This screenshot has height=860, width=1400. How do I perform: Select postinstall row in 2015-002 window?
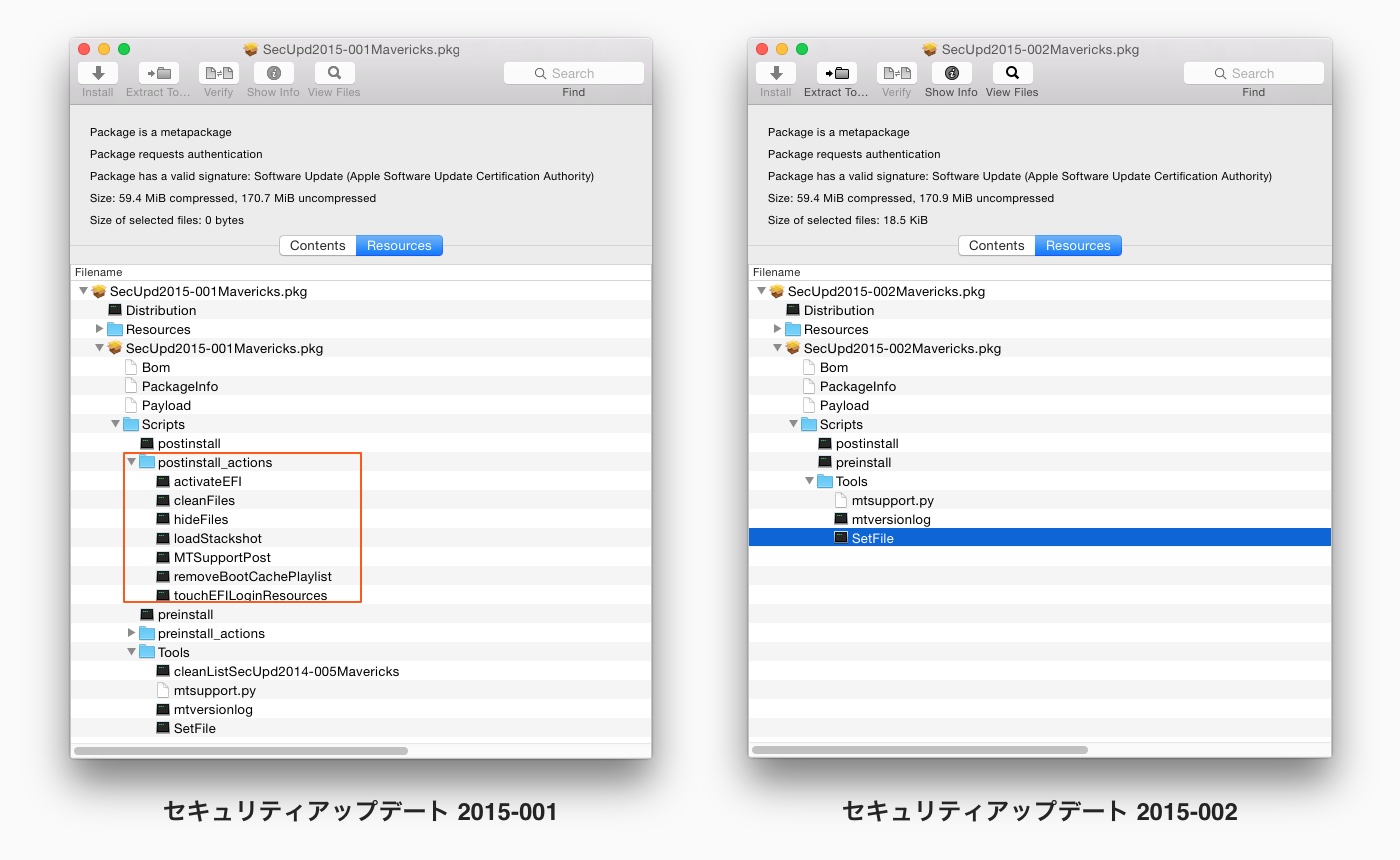[x=1040, y=443]
